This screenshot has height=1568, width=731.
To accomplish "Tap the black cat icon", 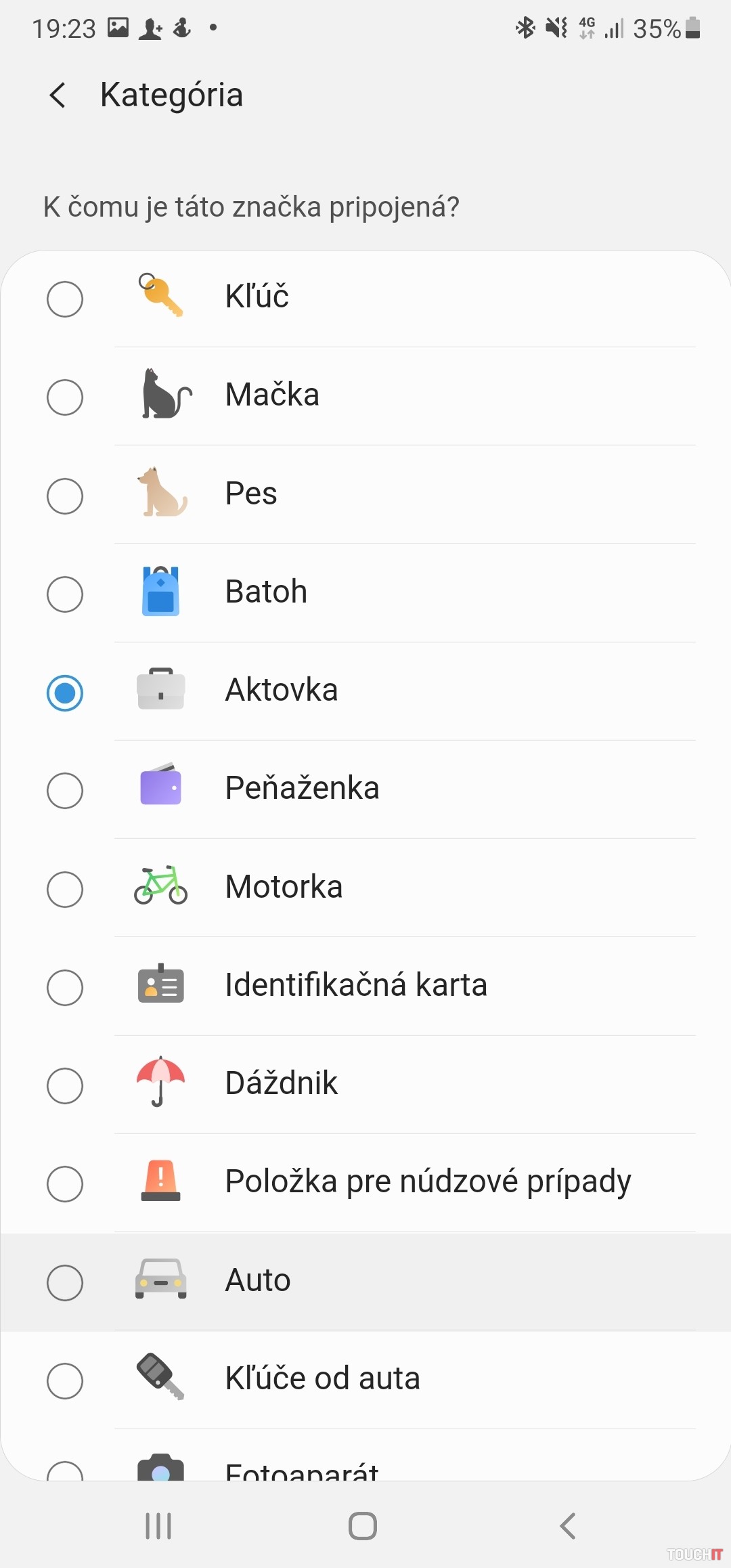I will [x=163, y=395].
